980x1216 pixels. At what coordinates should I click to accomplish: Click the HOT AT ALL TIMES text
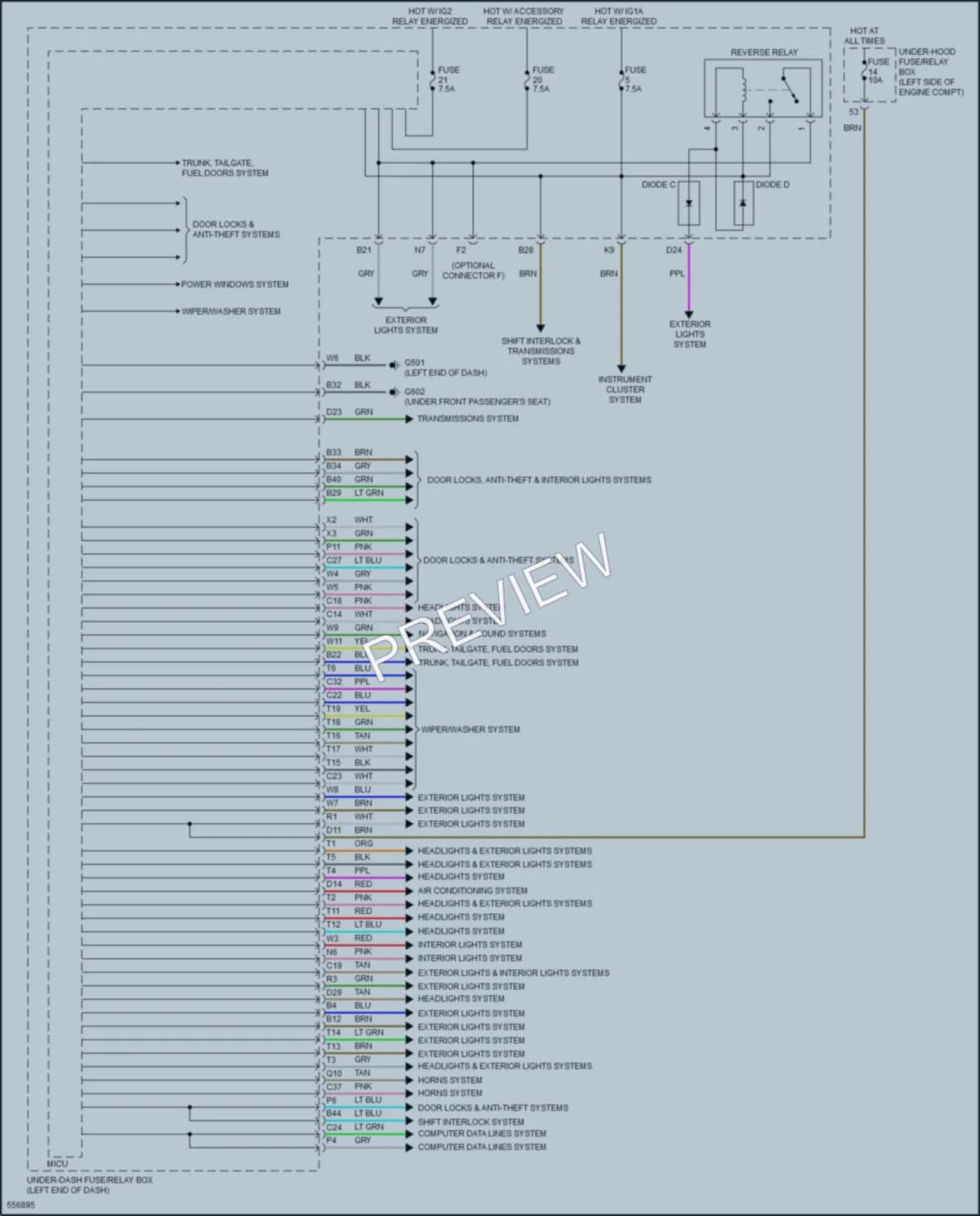pos(864,36)
